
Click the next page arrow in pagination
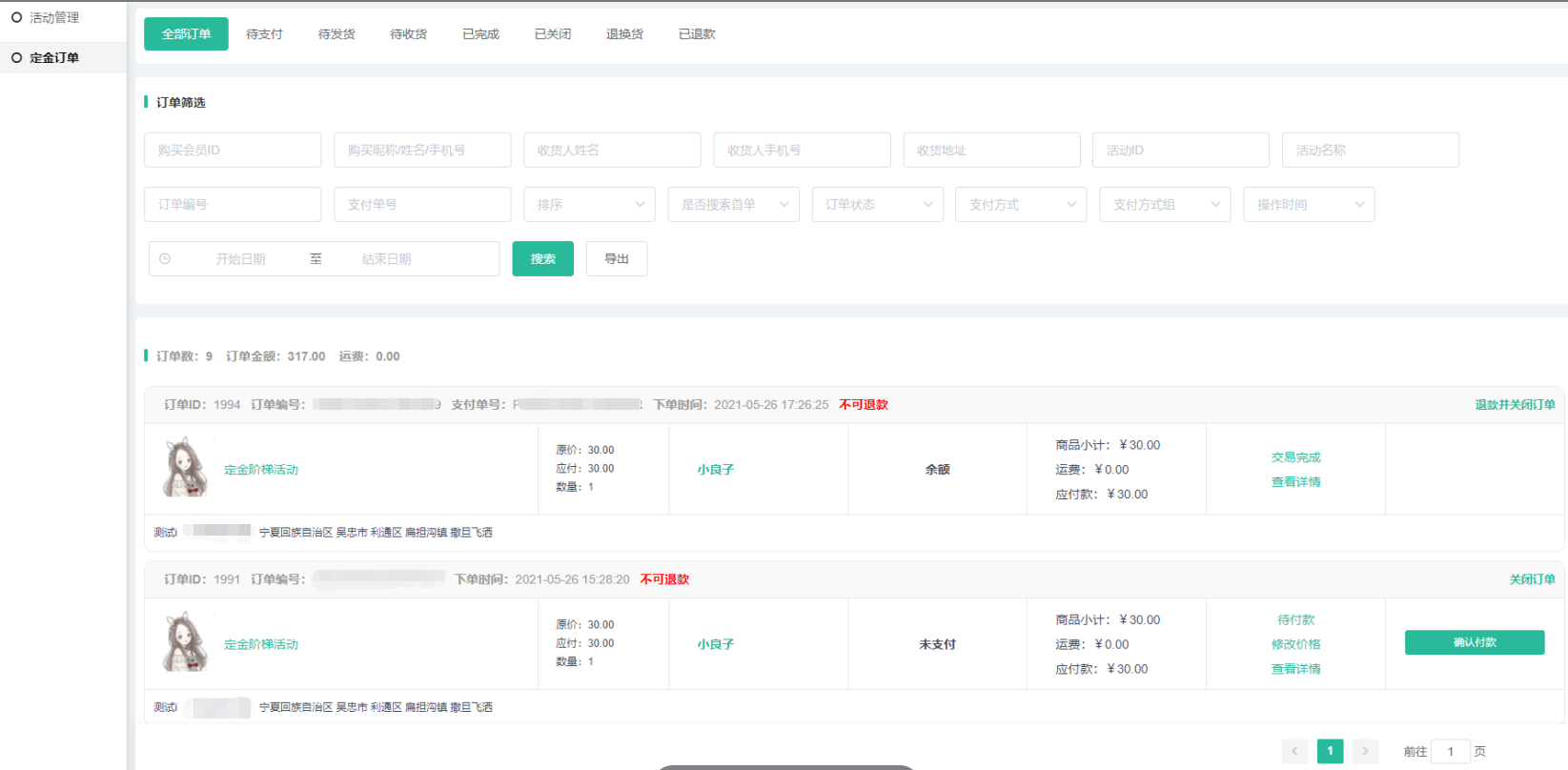[x=1365, y=751]
